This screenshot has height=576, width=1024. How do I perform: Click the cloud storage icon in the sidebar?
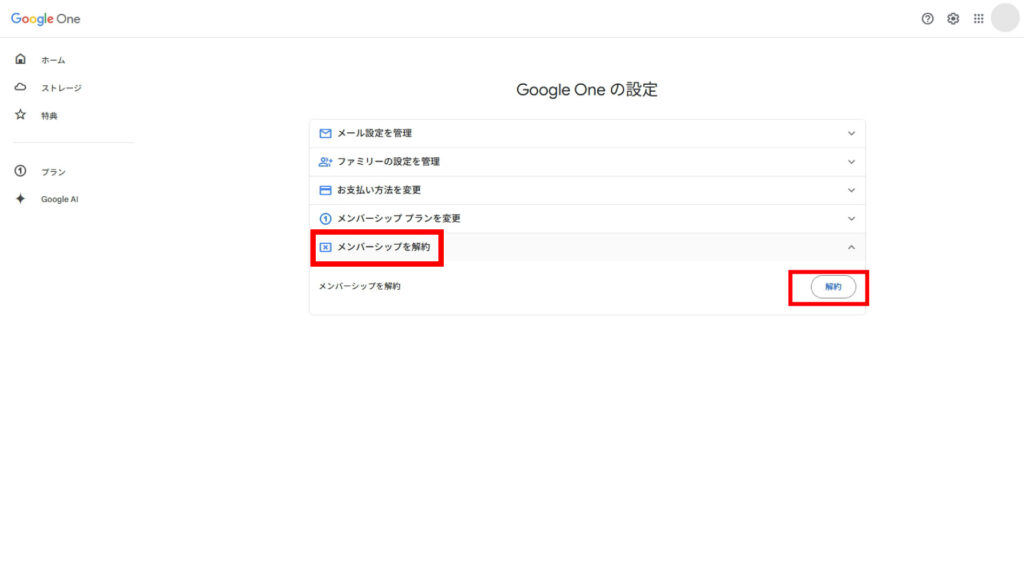click(20, 87)
